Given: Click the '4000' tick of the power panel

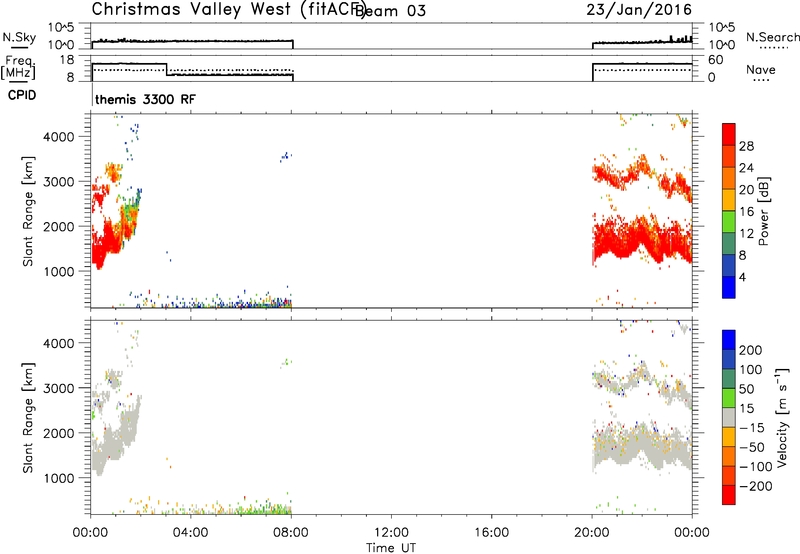Looking at the screenshot, I should [59, 137].
